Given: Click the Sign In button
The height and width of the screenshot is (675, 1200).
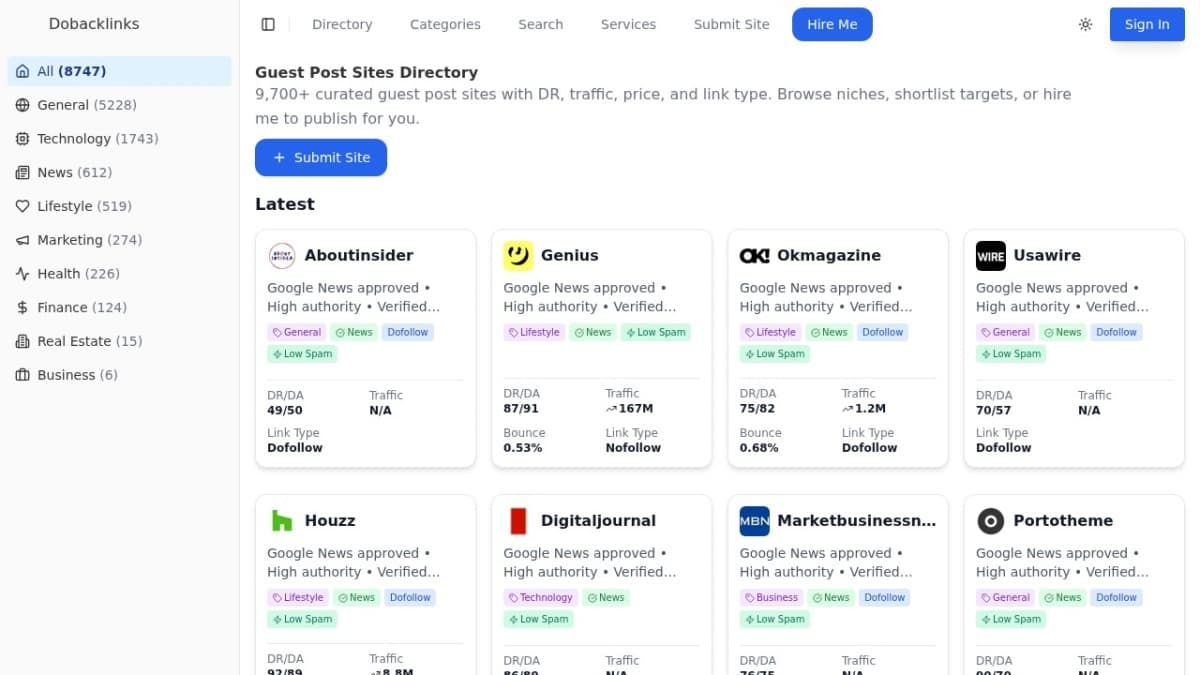Looking at the screenshot, I should 1147,25.
